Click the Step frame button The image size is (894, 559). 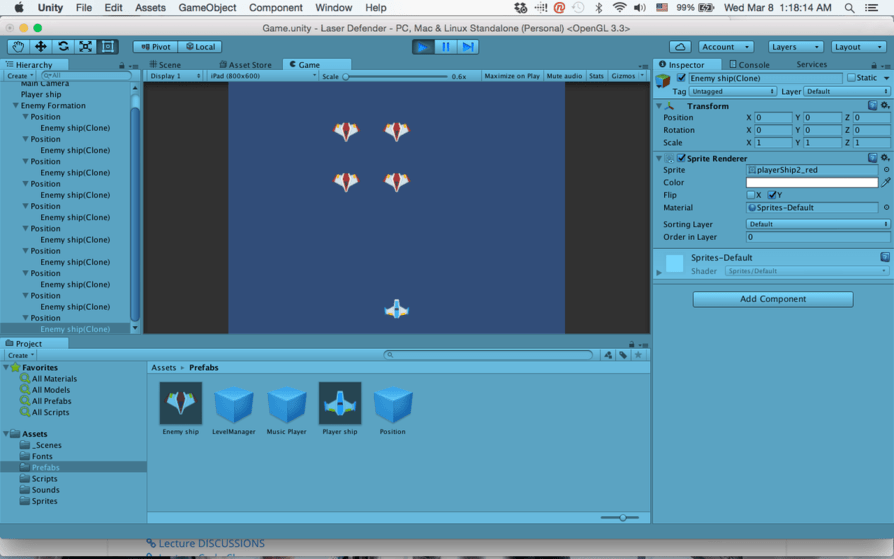click(468, 47)
